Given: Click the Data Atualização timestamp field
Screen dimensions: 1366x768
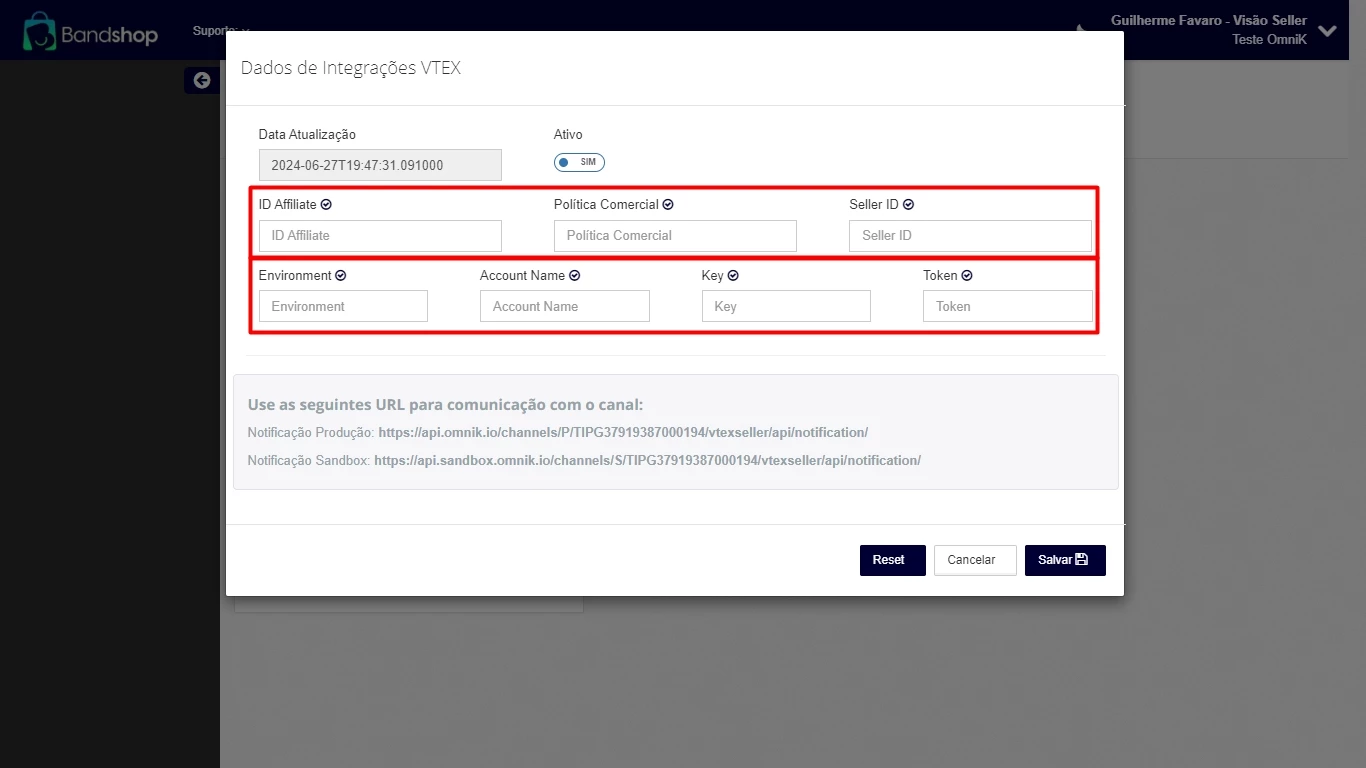Looking at the screenshot, I should click(380, 165).
